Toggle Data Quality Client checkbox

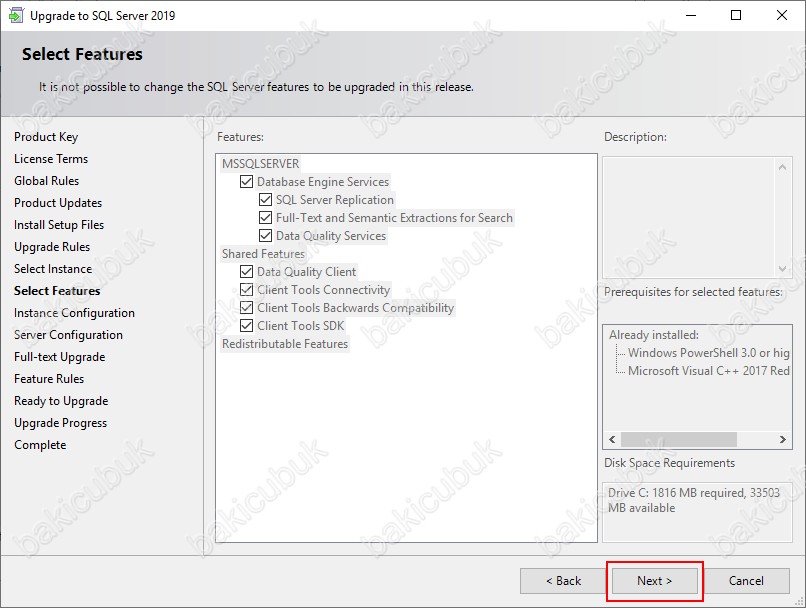click(x=246, y=271)
